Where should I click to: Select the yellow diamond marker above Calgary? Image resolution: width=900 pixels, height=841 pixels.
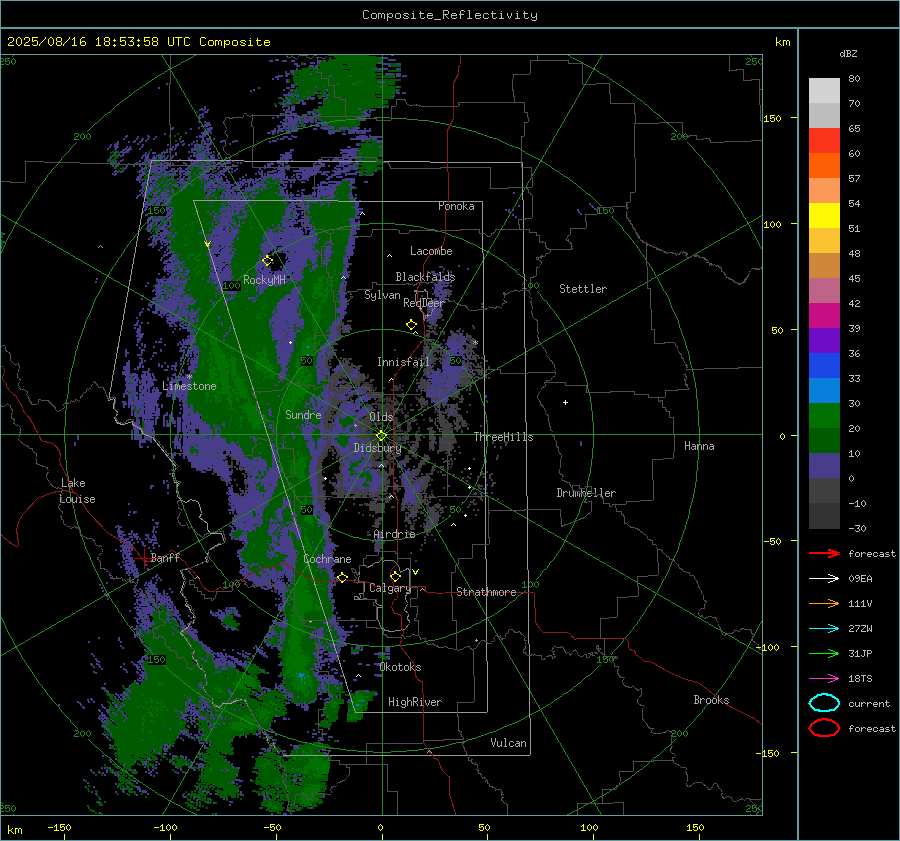click(x=395, y=576)
